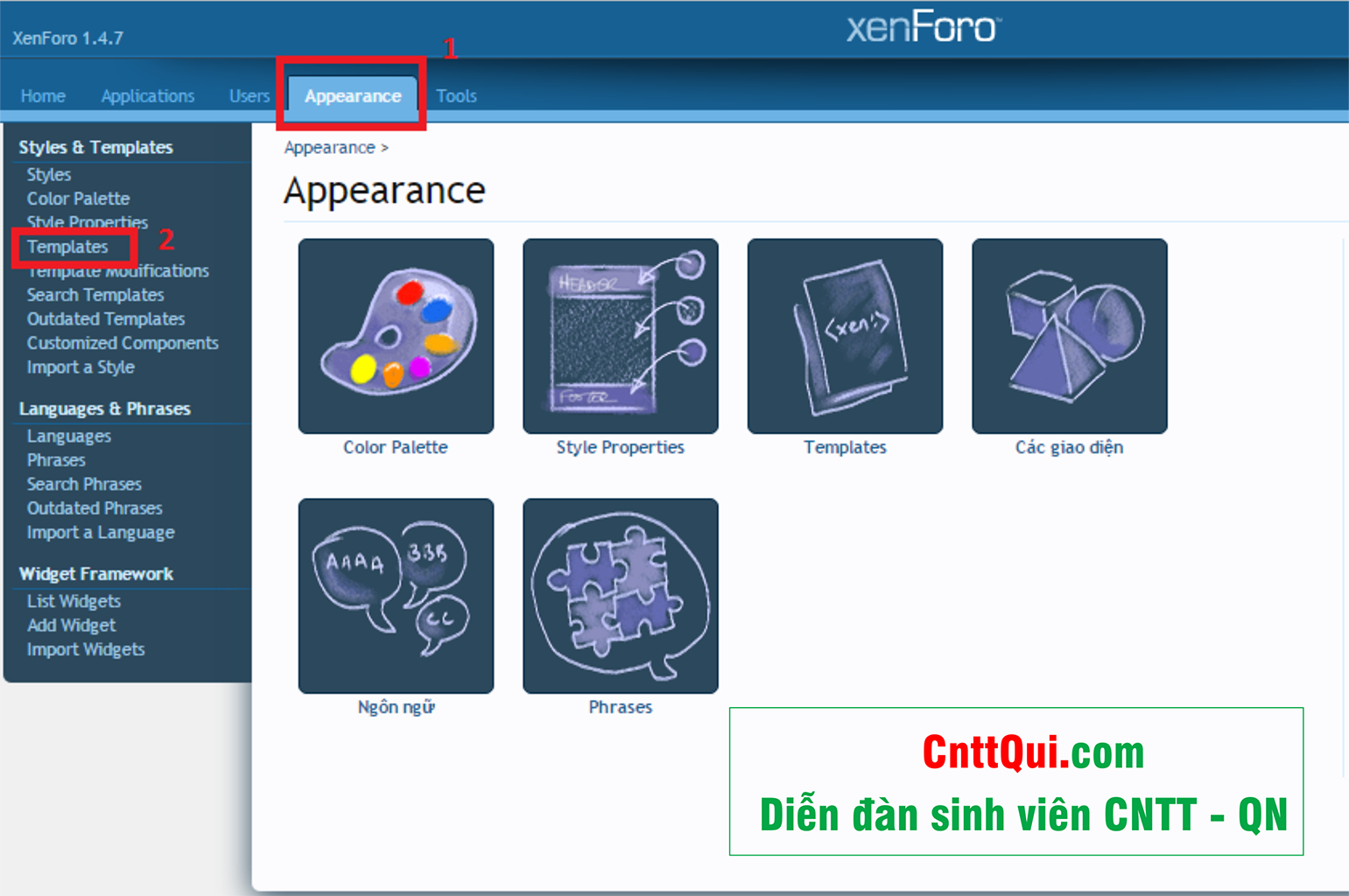Click Import a Language
Image resolution: width=1349 pixels, height=896 pixels.
pyautogui.click(x=101, y=532)
